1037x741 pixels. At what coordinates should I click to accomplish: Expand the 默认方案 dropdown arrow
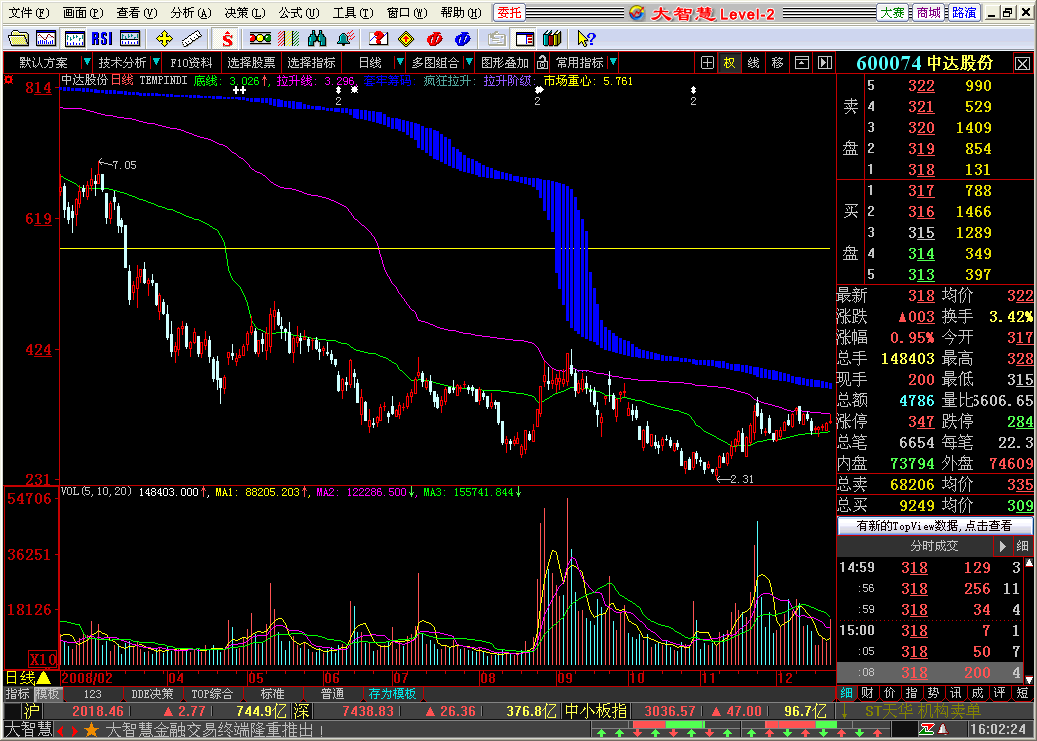click(87, 62)
